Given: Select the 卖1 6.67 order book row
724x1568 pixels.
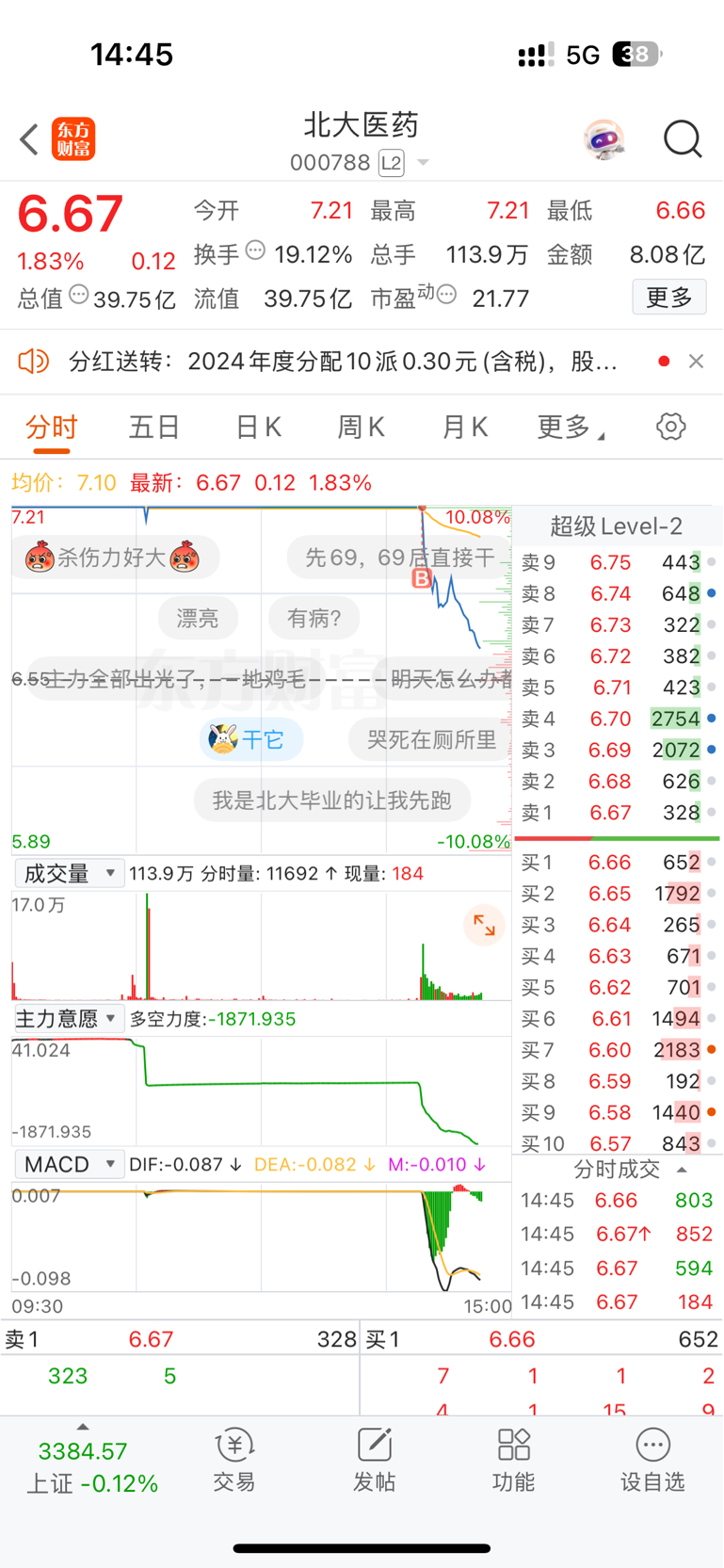Looking at the screenshot, I should pos(618,812).
